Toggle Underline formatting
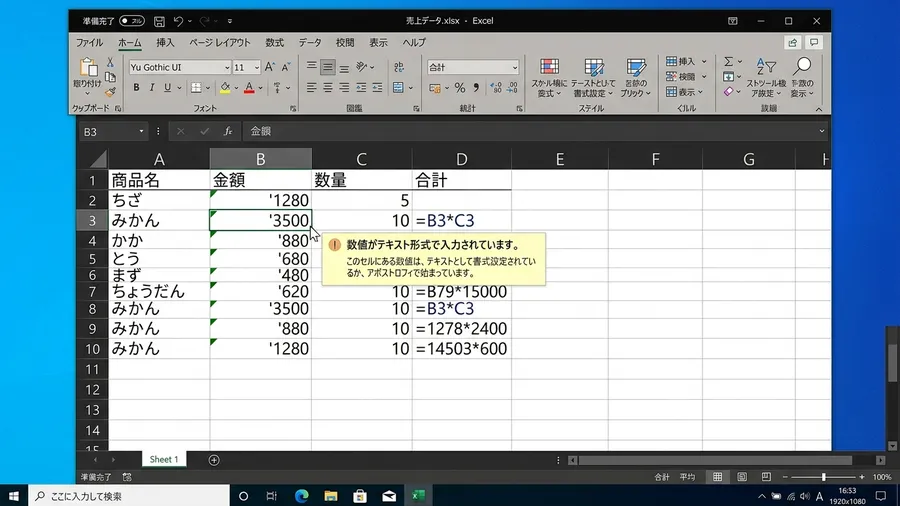This screenshot has height=506, width=900. coord(167,88)
